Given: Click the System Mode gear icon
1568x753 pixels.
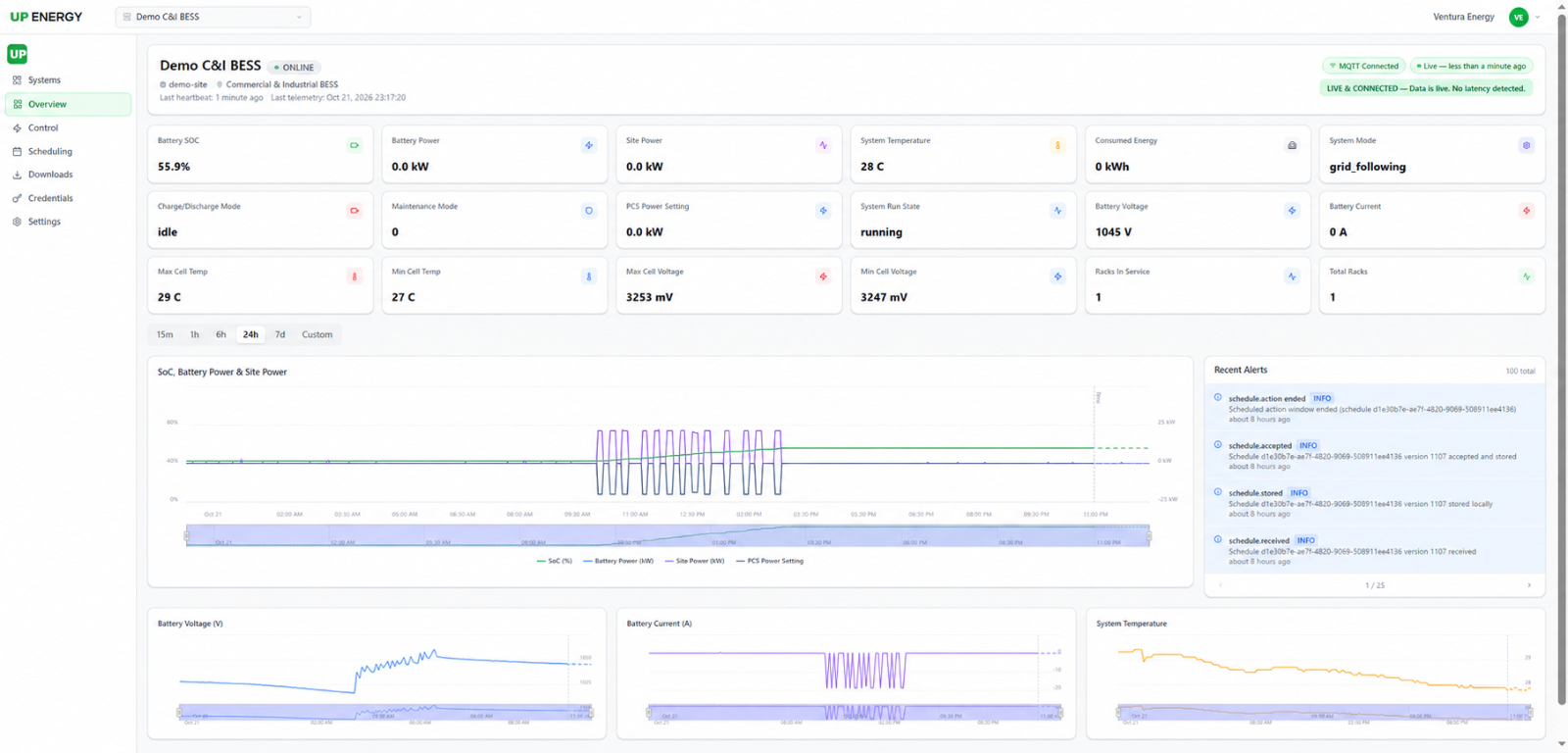Looking at the screenshot, I should click(1526, 145).
